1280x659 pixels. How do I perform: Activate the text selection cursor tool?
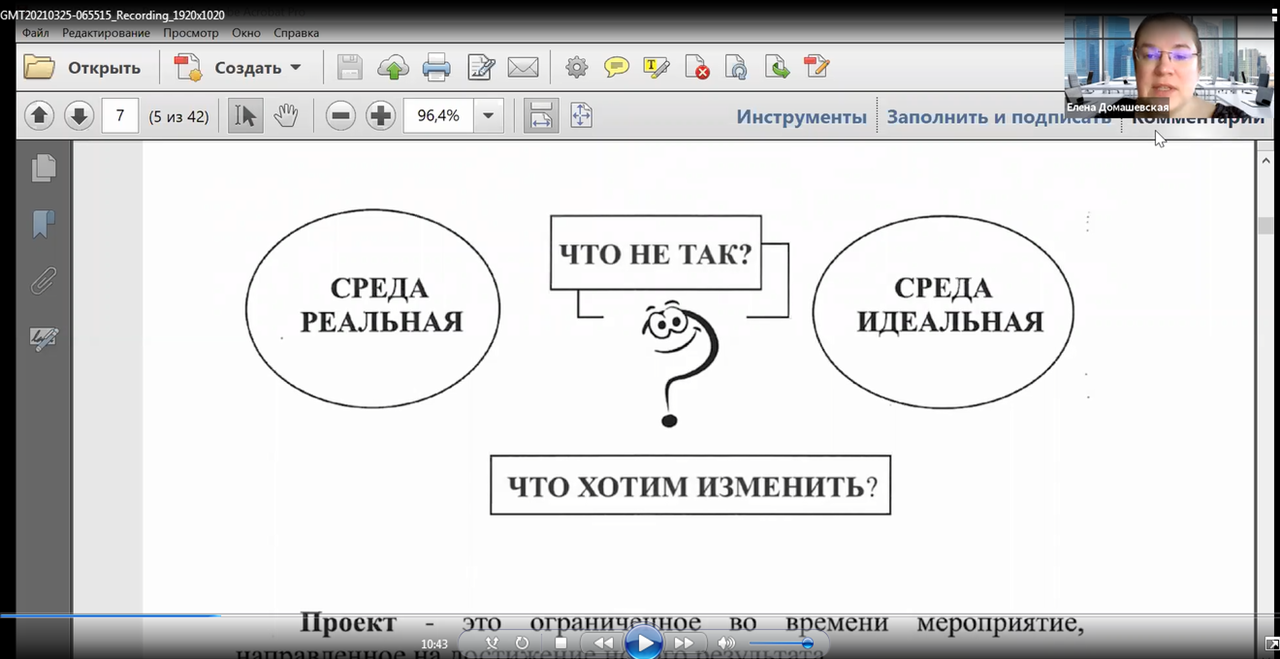pos(245,116)
